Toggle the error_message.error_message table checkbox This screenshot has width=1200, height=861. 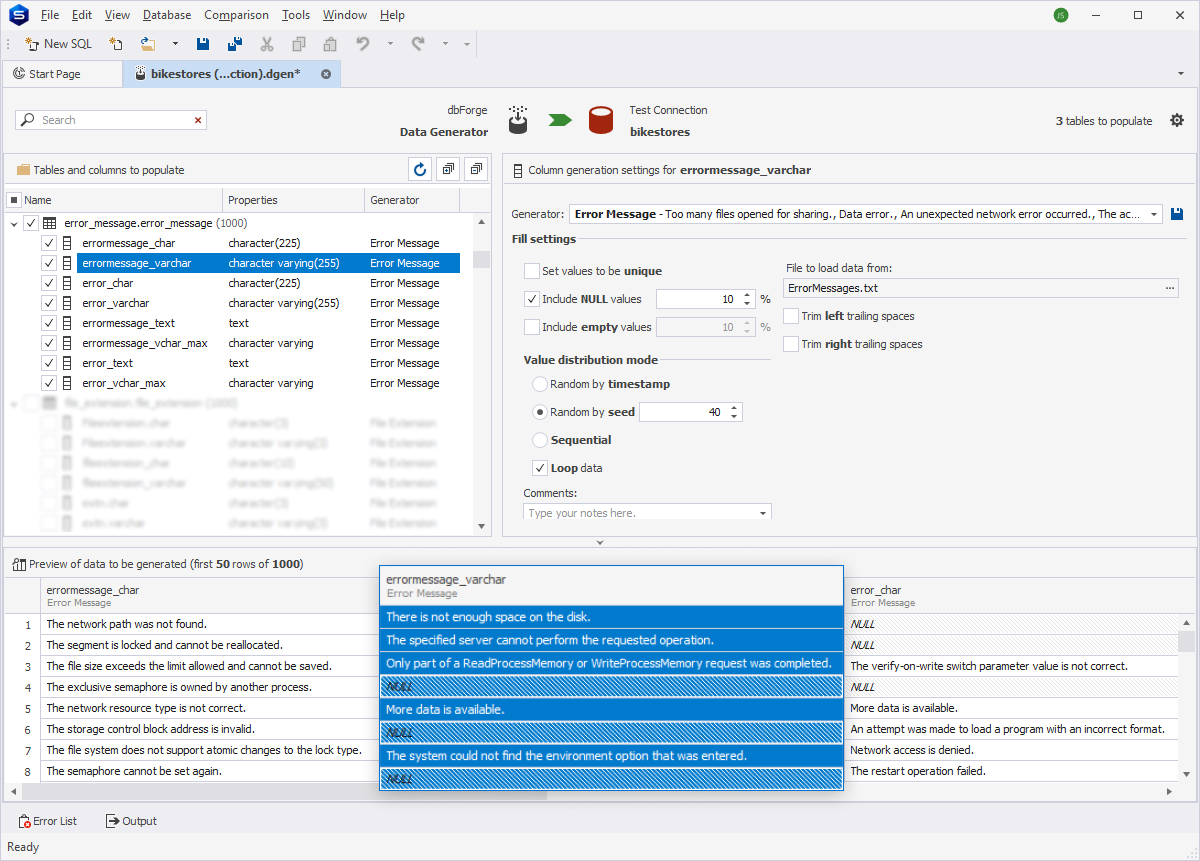point(30,223)
